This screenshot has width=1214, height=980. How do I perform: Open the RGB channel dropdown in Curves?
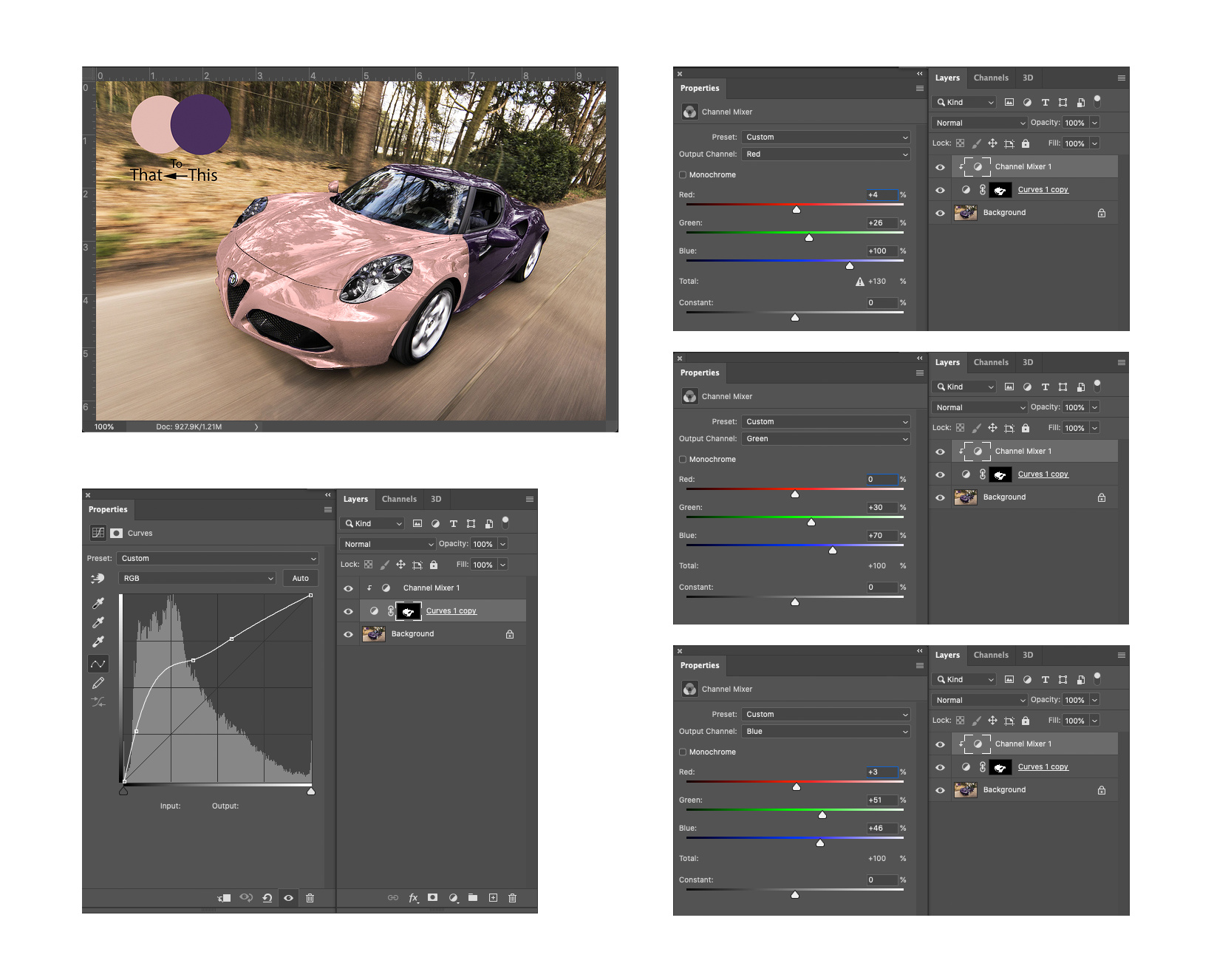point(197,579)
